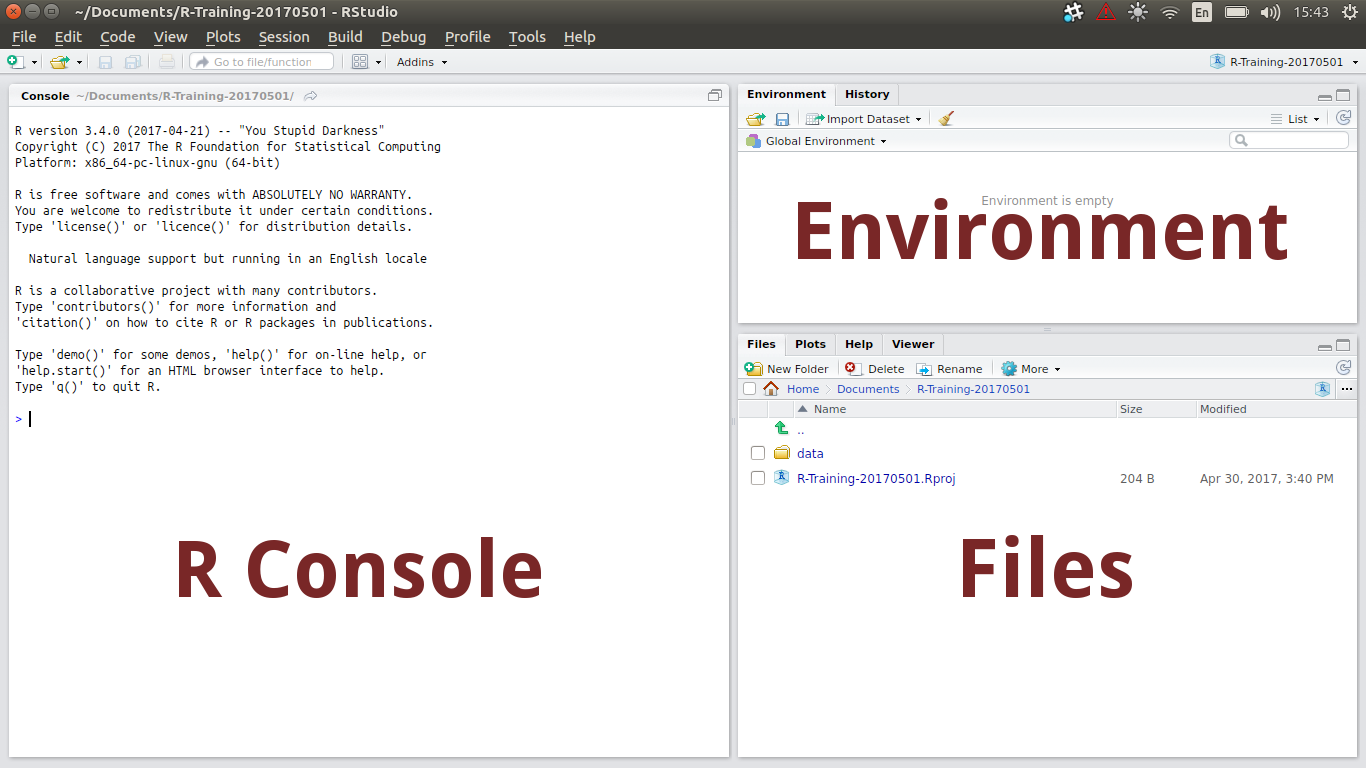This screenshot has height=768, width=1366.
Task: Open the data folder link
Action: 810,454
